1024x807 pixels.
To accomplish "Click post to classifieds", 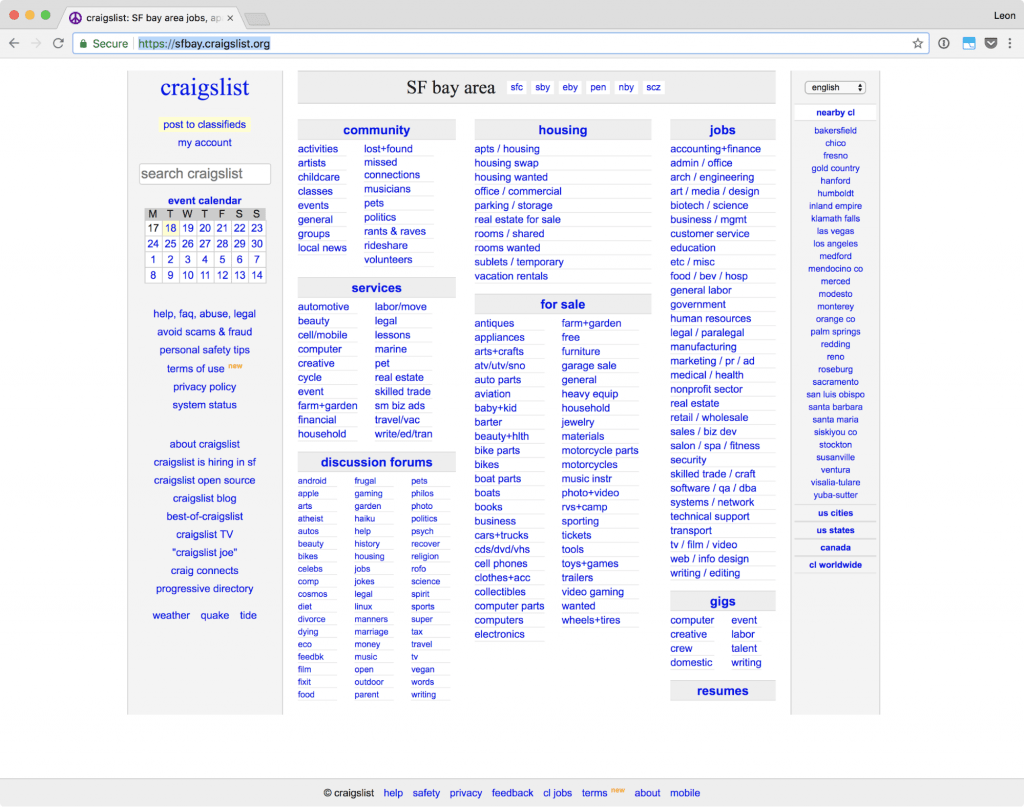I will pyautogui.click(x=204, y=124).
